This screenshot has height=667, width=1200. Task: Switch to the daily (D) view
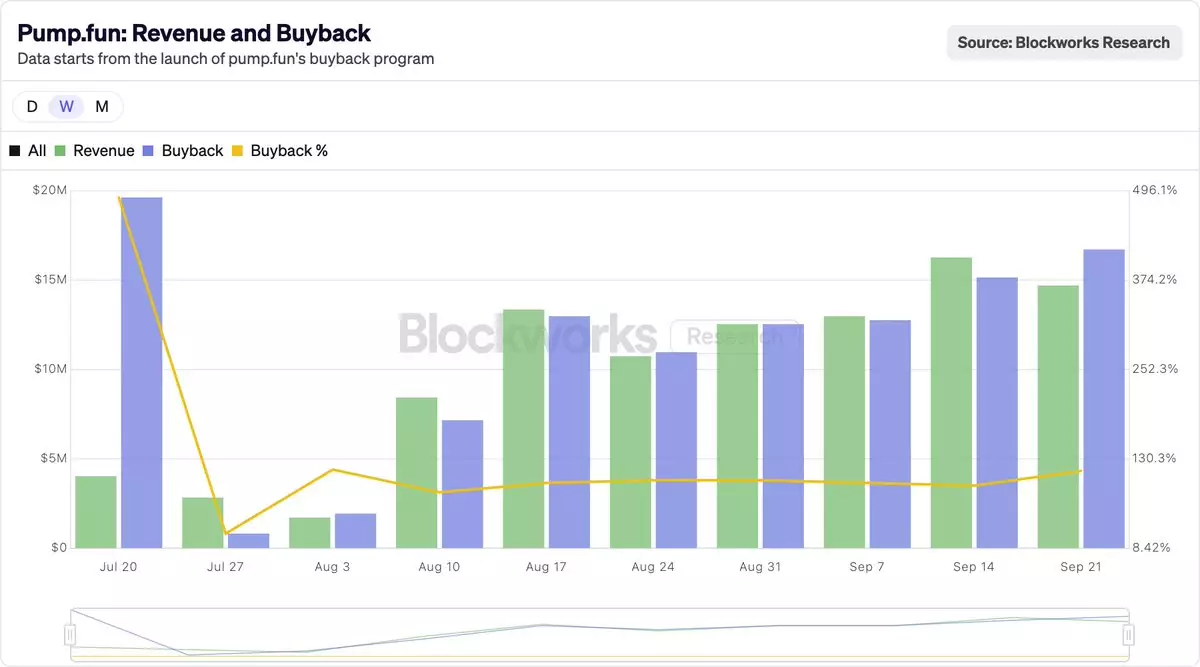click(x=32, y=106)
